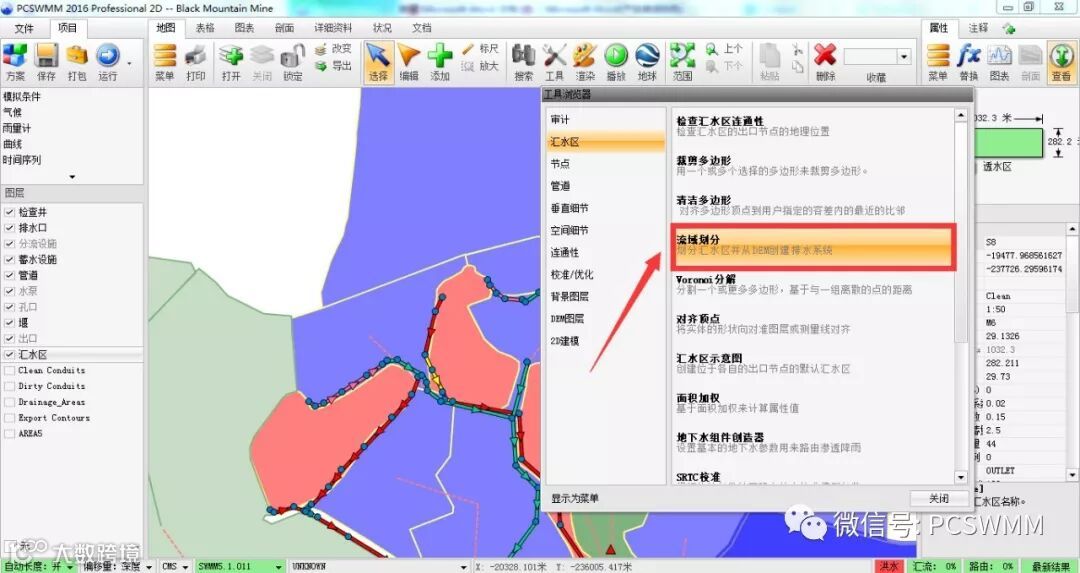Image resolution: width=1080 pixels, height=573 pixels.
Task: Click the 上个 previous zoom button
Action: [x=724, y=49]
